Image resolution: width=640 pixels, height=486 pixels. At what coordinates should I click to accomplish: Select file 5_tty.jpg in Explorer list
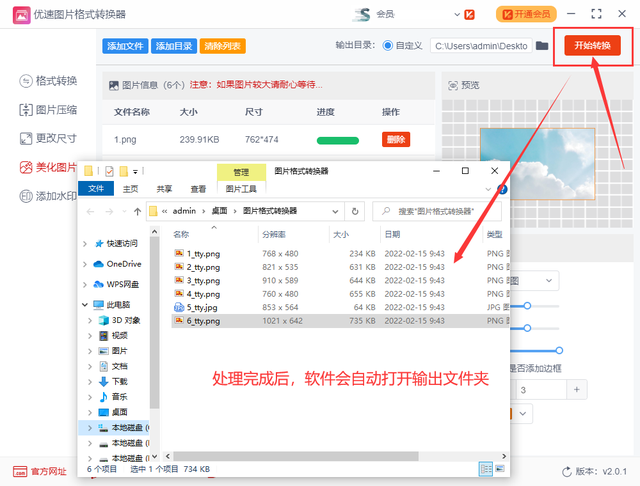click(196, 308)
